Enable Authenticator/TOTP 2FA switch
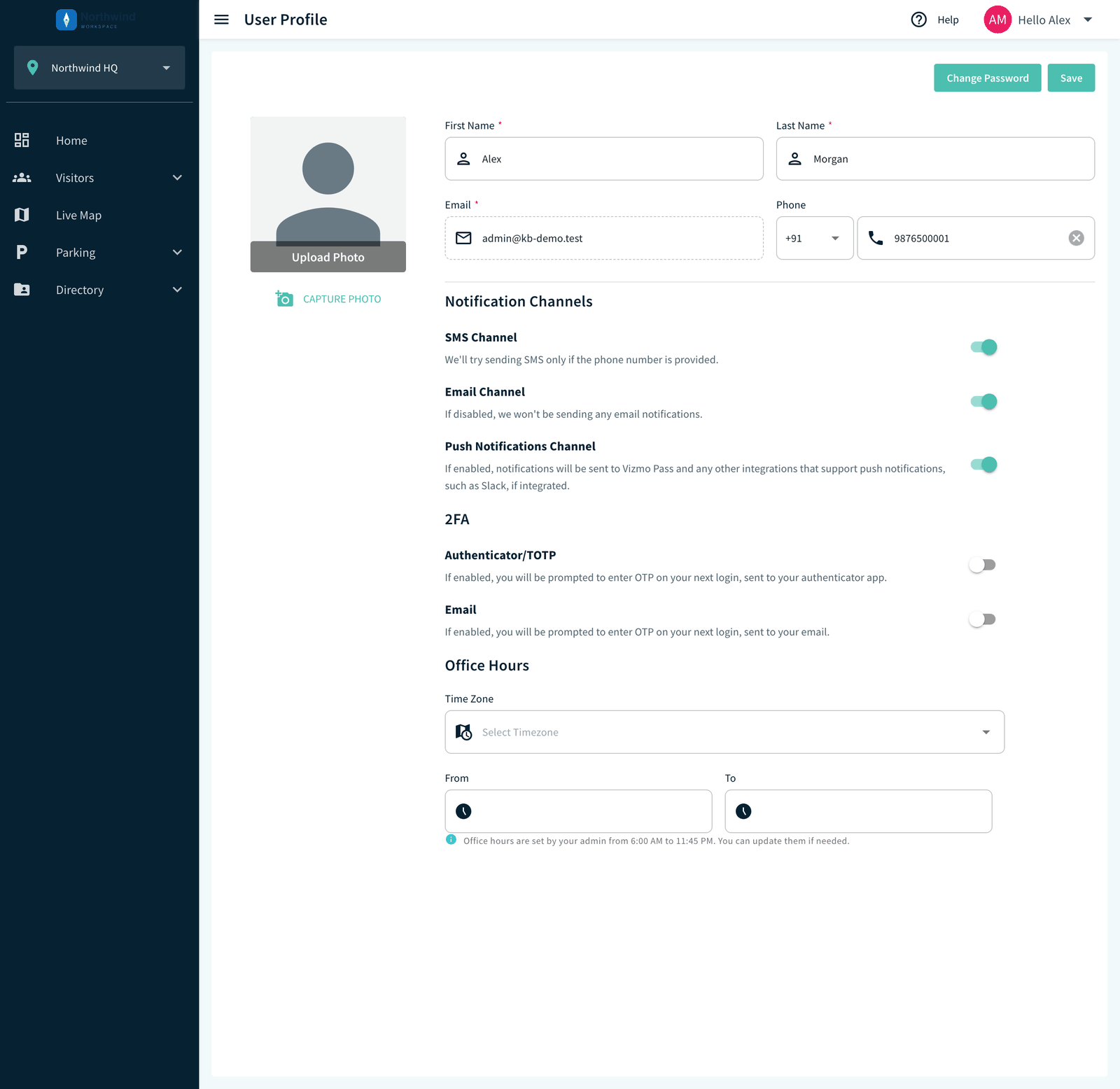The width and height of the screenshot is (1120, 1089). point(982,565)
